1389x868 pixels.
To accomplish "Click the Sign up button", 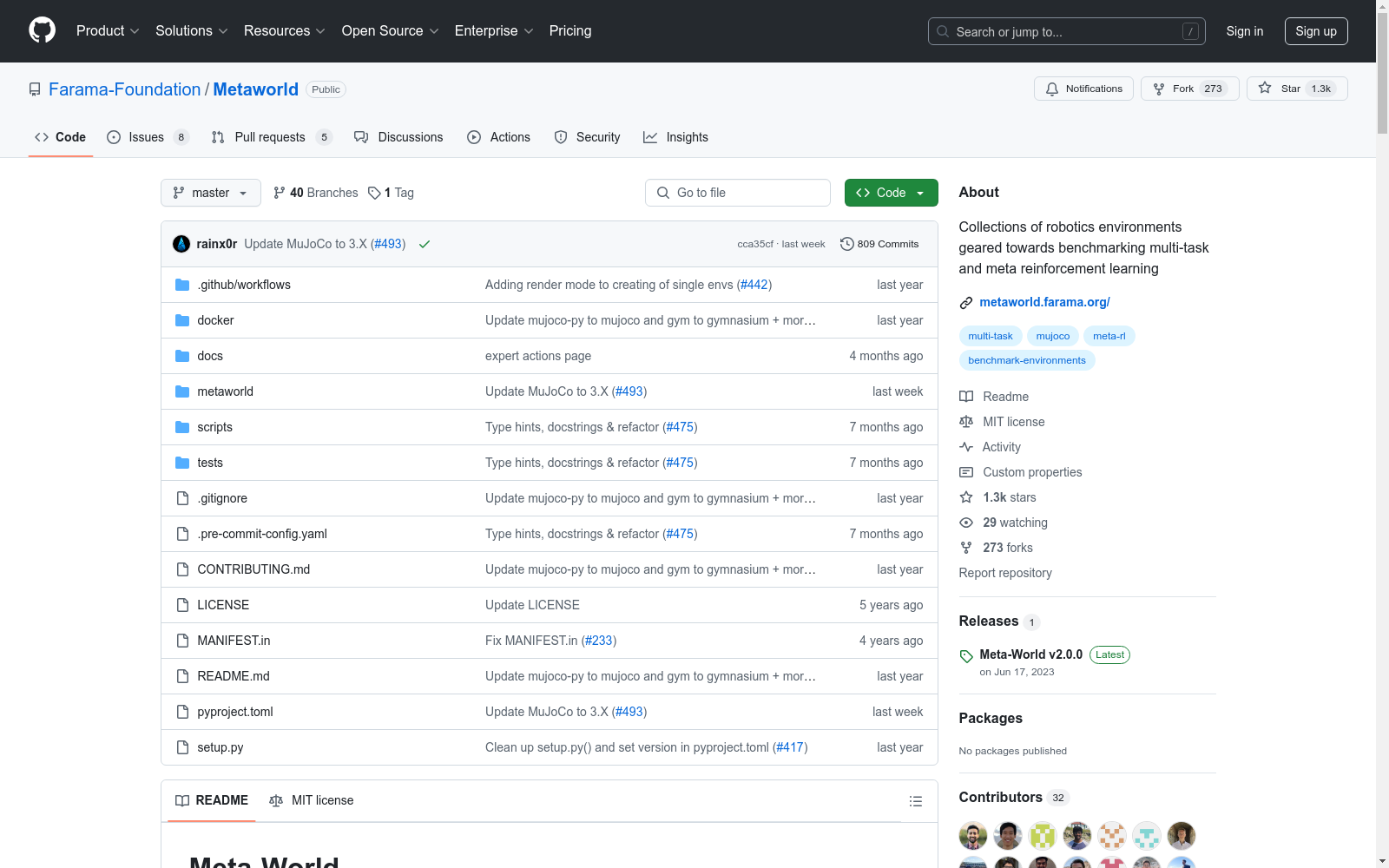I will [1316, 31].
